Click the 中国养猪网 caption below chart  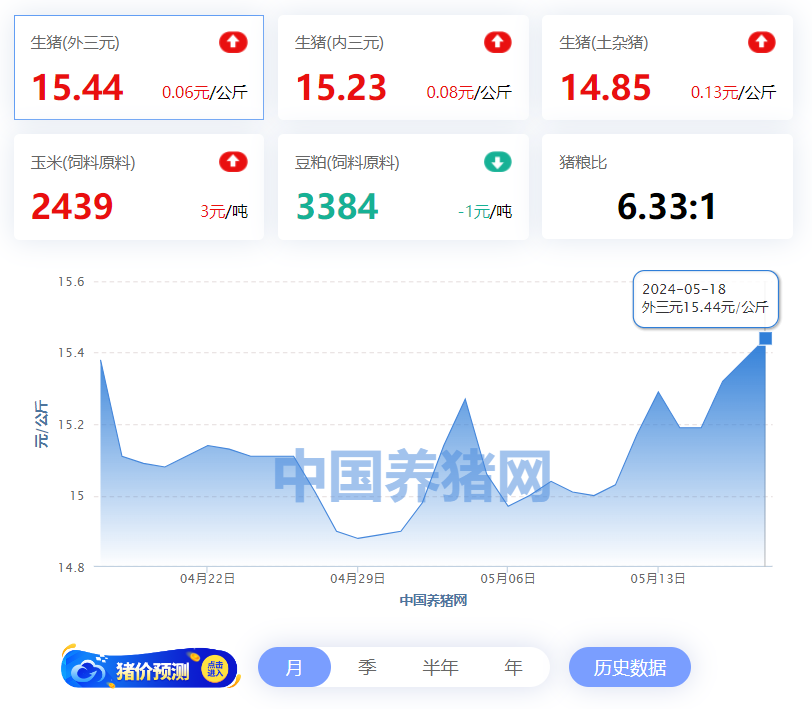point(433,600)
